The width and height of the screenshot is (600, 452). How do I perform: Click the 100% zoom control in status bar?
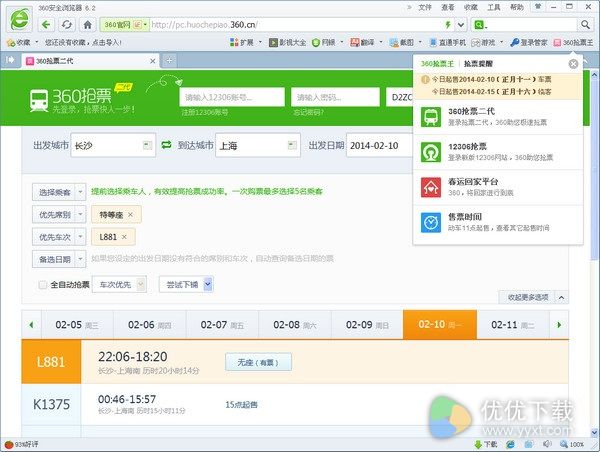(572, 444)
